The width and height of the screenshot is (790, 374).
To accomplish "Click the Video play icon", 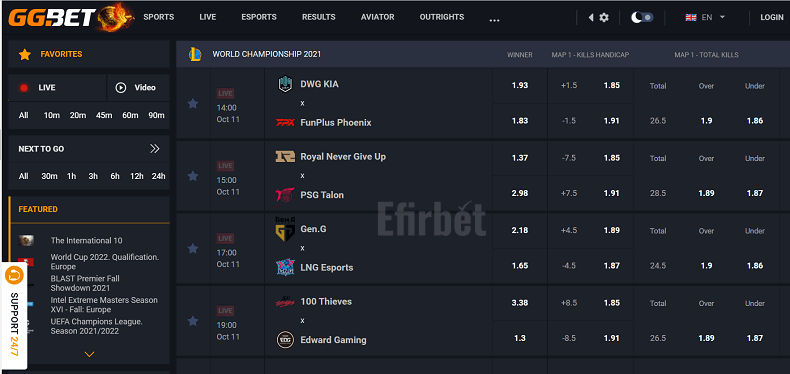I will click(120, 88).
